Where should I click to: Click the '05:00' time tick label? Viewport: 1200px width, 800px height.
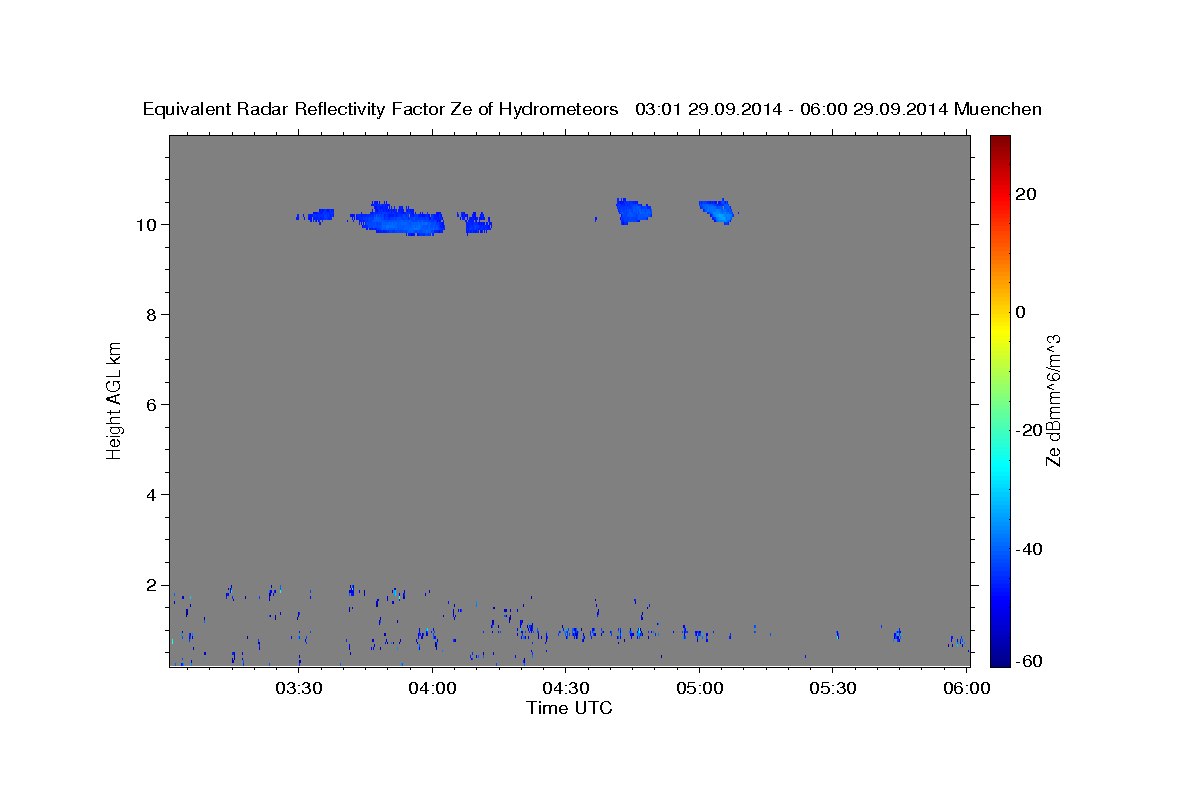coord(700,689)
